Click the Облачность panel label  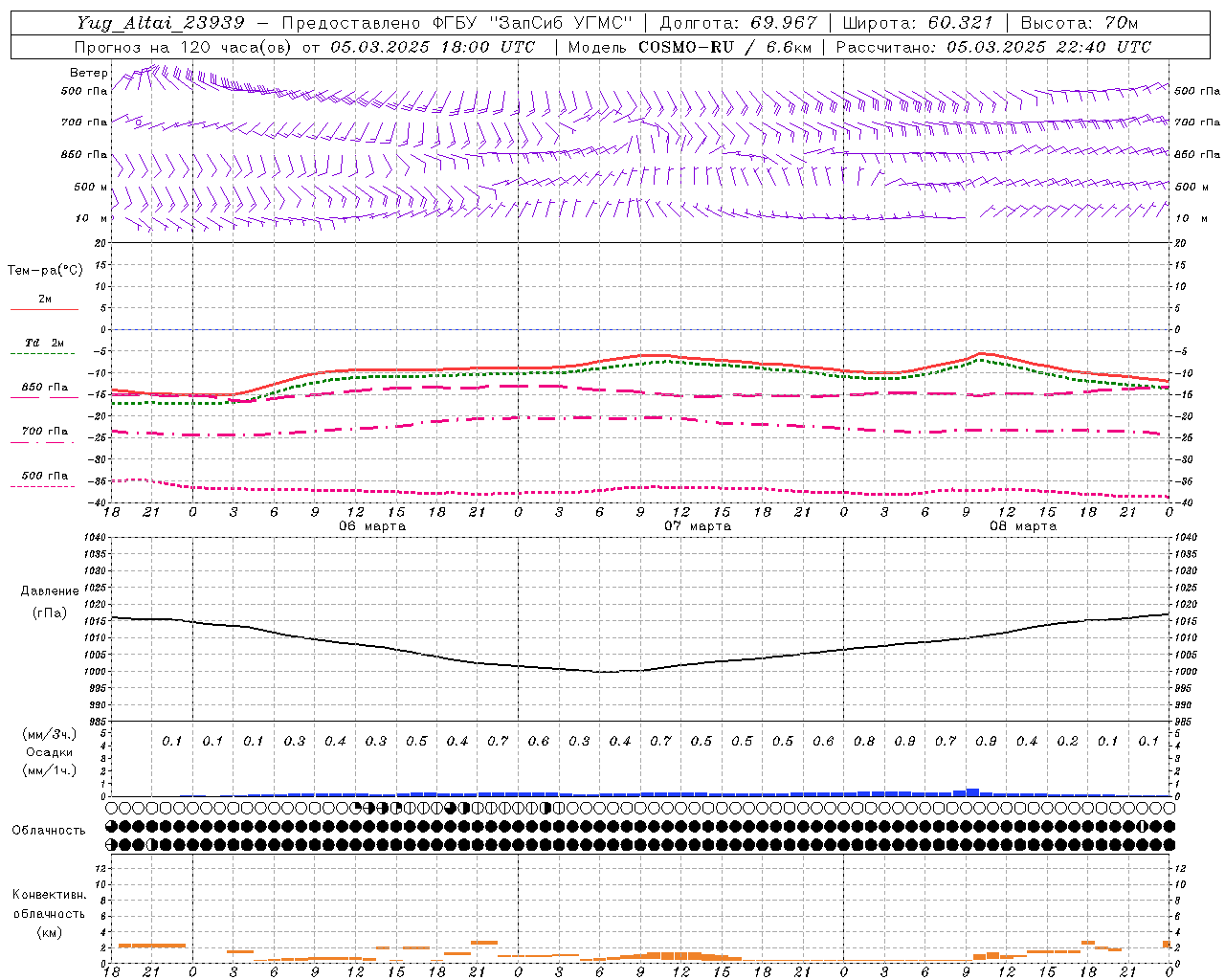(x=49, y=831)
